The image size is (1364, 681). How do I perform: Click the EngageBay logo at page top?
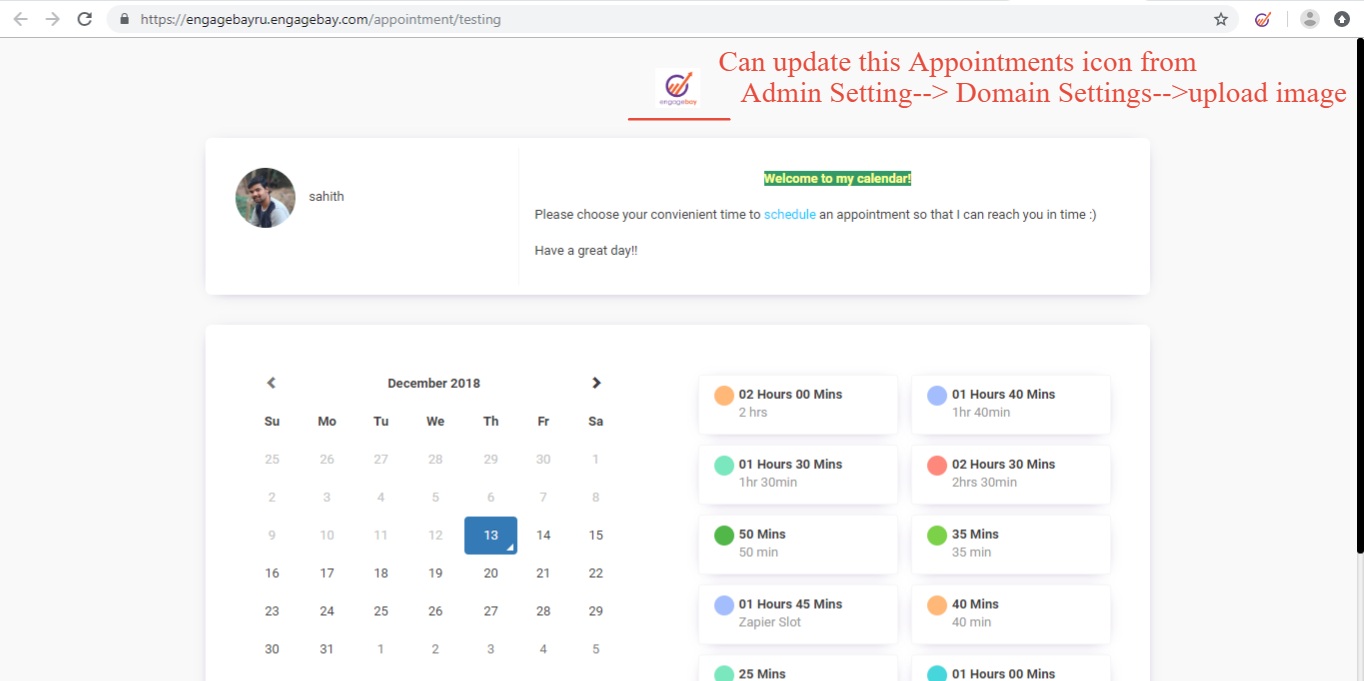(678, 89)
